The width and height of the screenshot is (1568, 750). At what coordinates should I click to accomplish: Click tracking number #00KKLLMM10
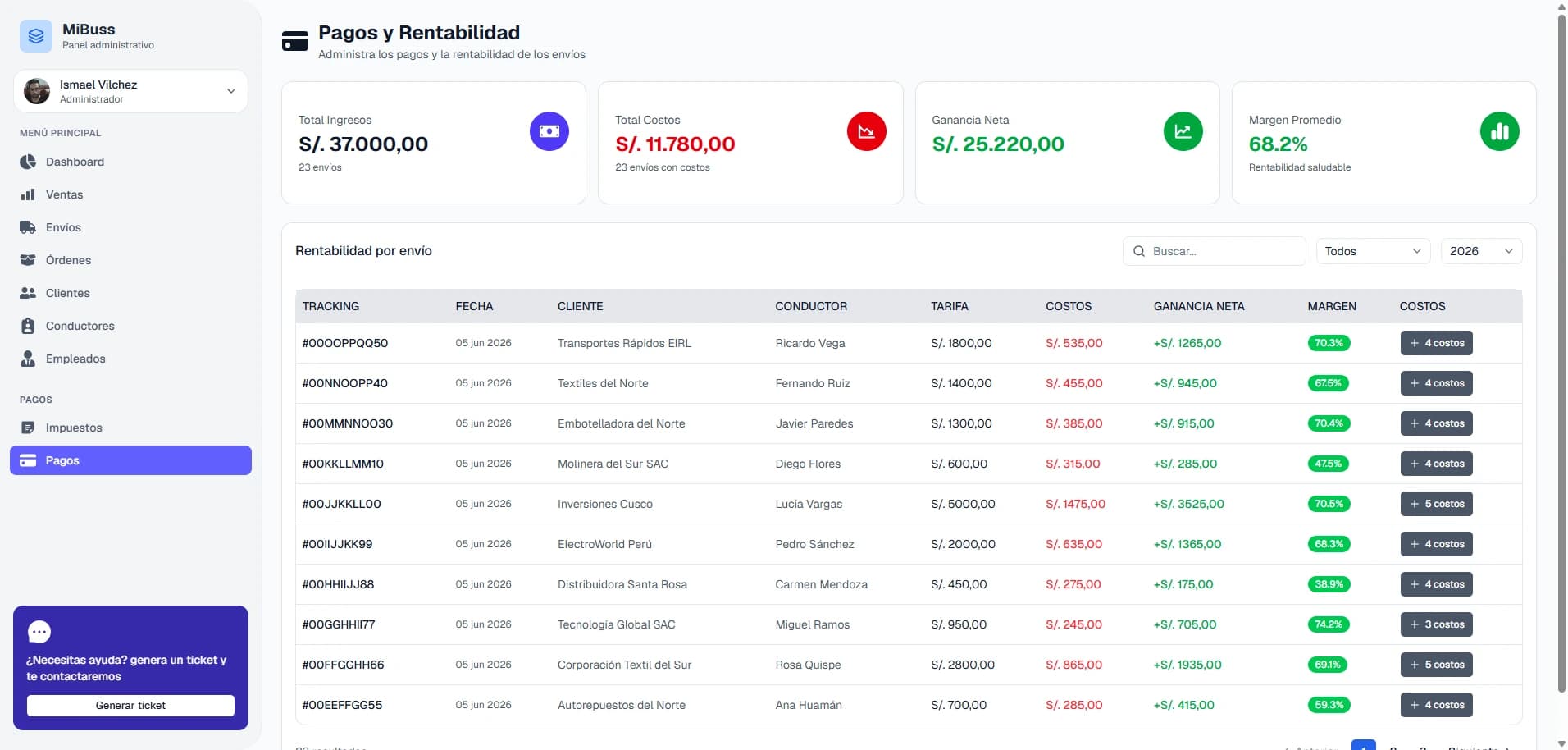click(x=343, y=464)
